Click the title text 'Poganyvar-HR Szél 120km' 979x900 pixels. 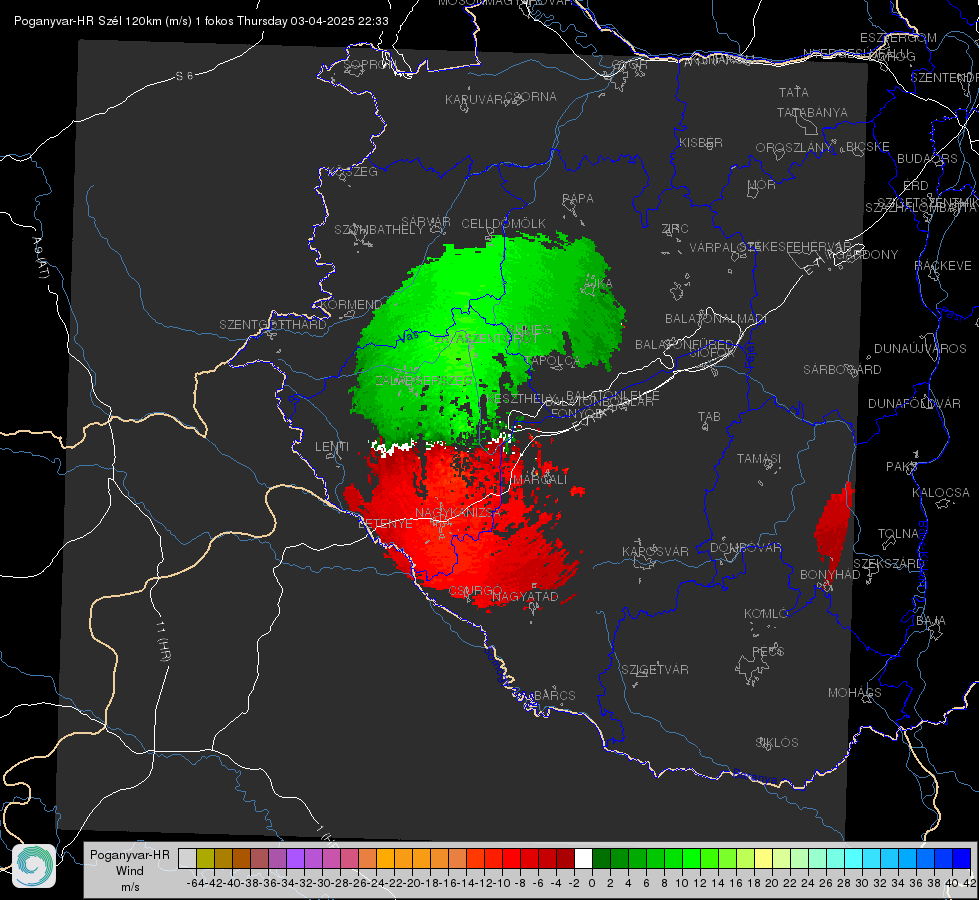pyautogui.click(x=88, y=21)
